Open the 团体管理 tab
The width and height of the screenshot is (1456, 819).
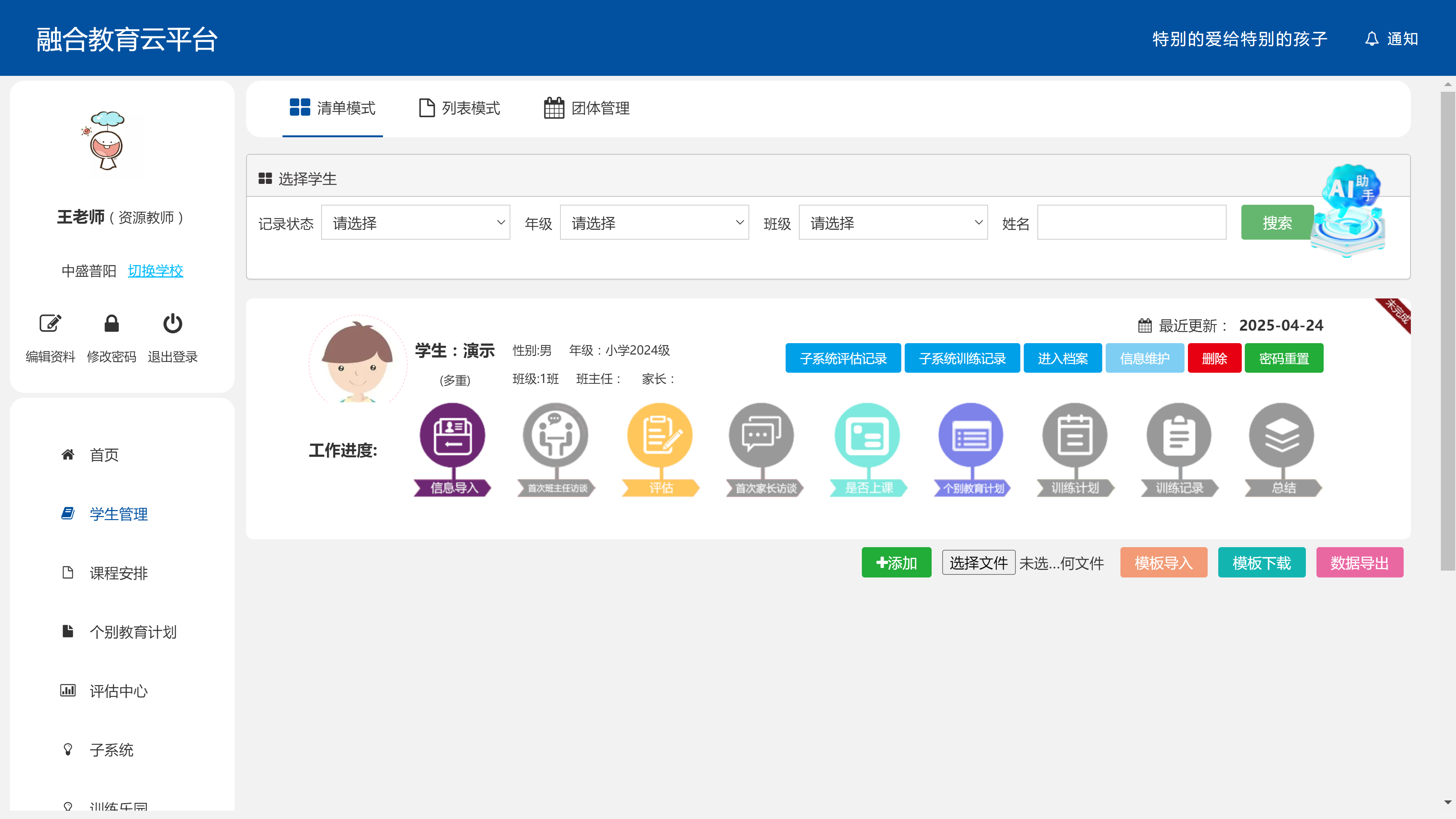point(587,108)
